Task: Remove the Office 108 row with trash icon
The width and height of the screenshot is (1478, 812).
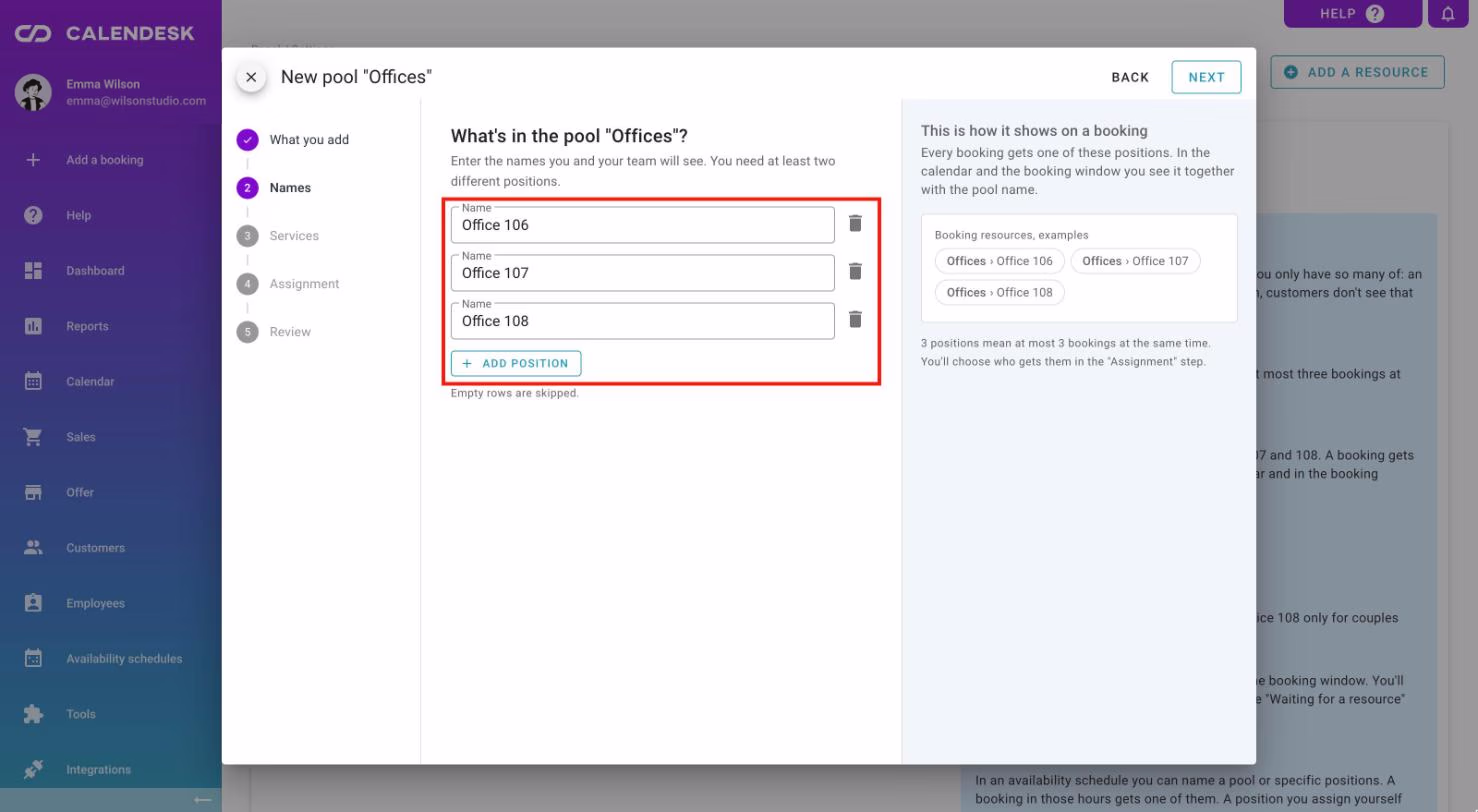Action: pyautogui.click(x=855, y=319)
